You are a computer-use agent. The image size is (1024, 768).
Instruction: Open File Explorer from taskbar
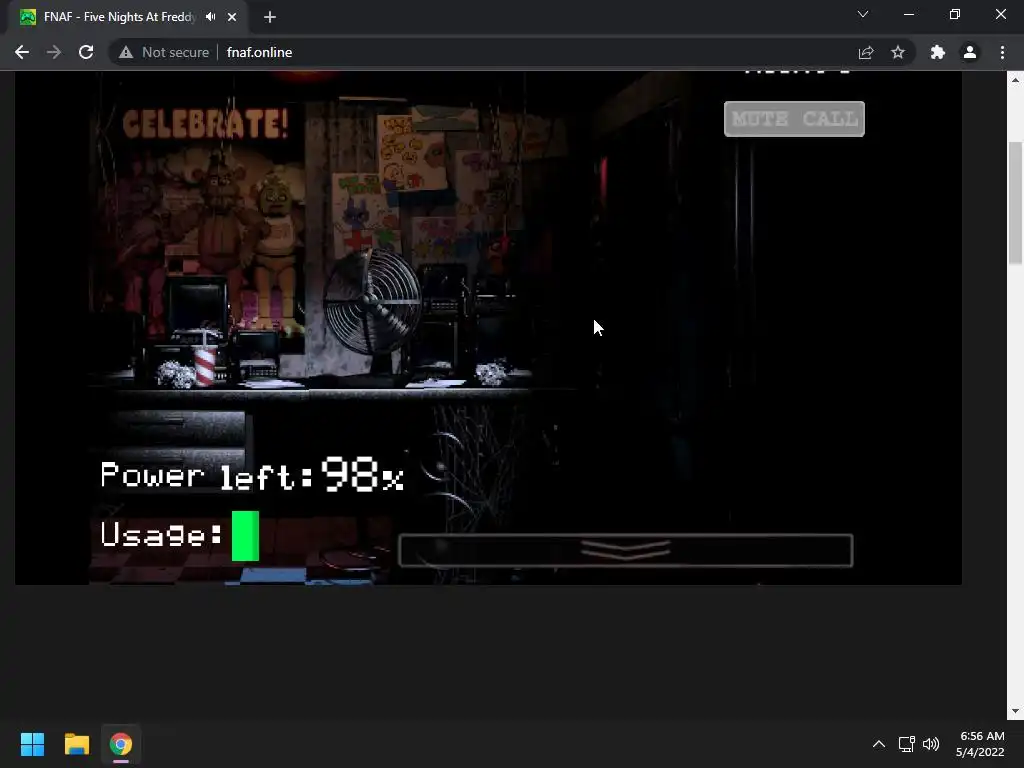[76, 744]
